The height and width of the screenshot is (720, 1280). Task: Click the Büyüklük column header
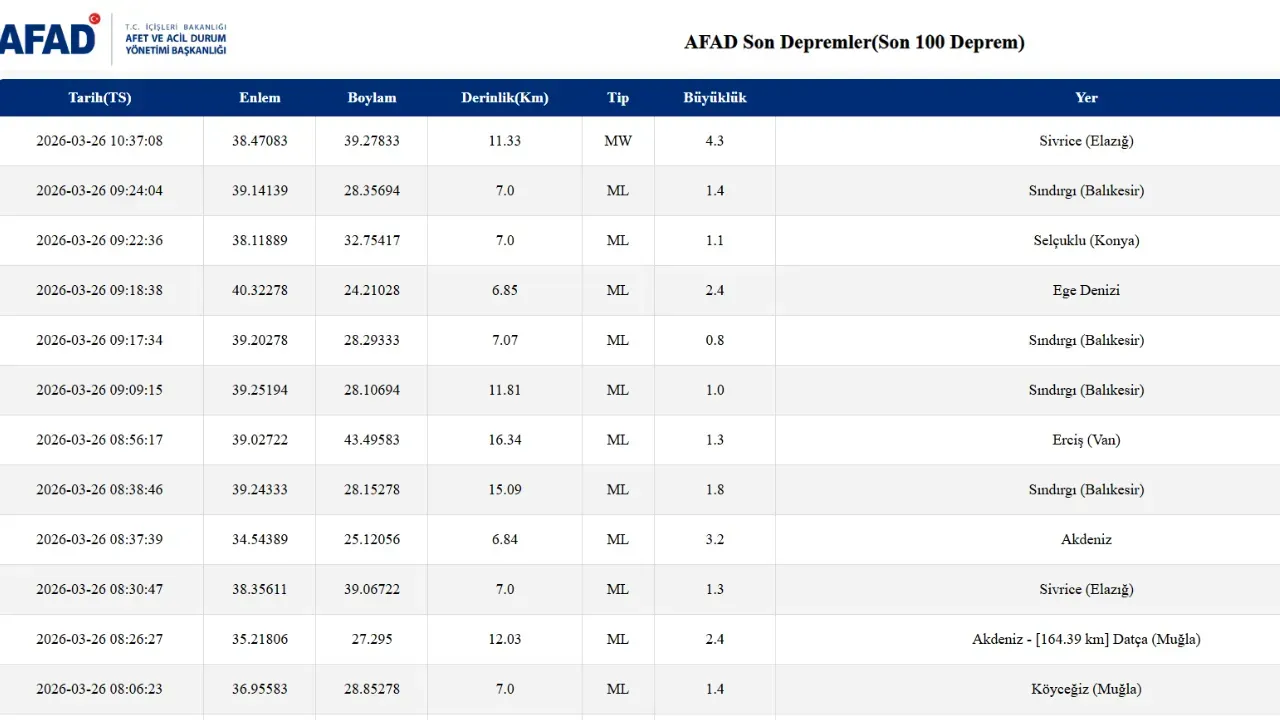point(715,98)
